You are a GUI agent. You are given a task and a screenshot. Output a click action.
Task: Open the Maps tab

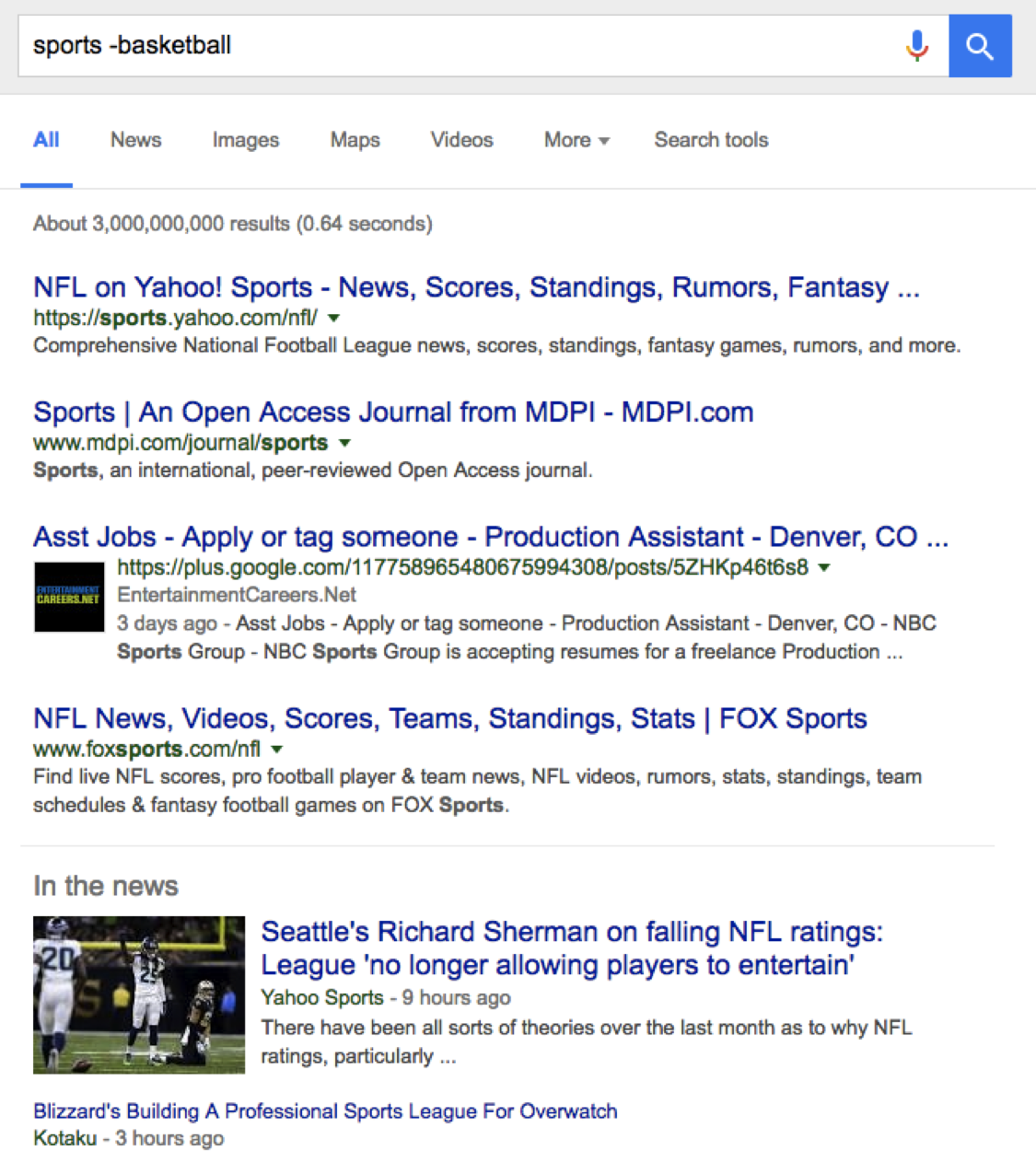click(x=354, y=140)
